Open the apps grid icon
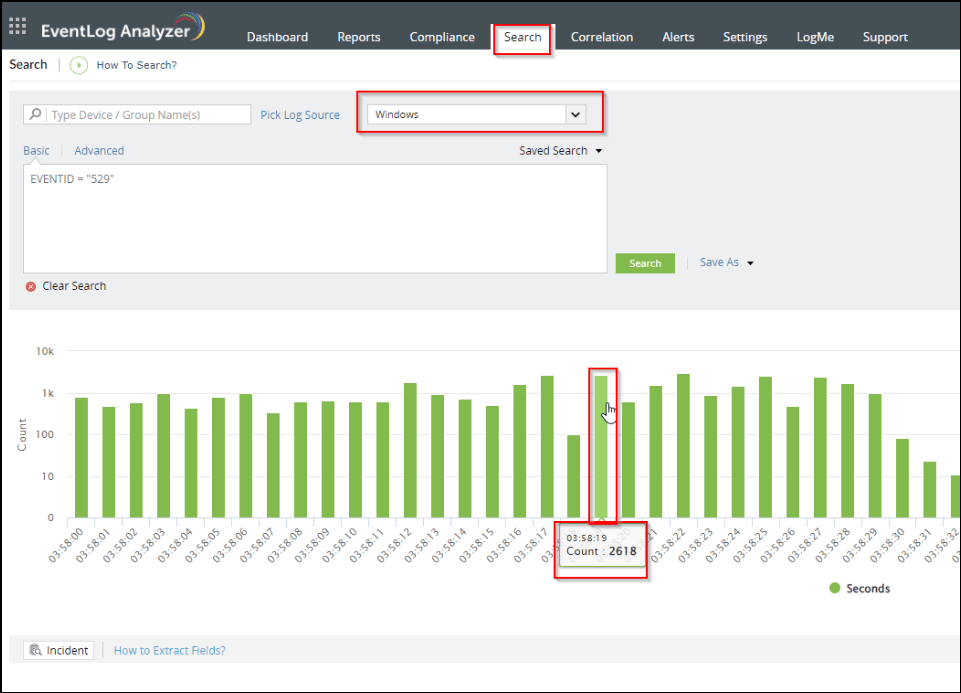Viewport: 961px width, 693px height. tap(17, 27)
